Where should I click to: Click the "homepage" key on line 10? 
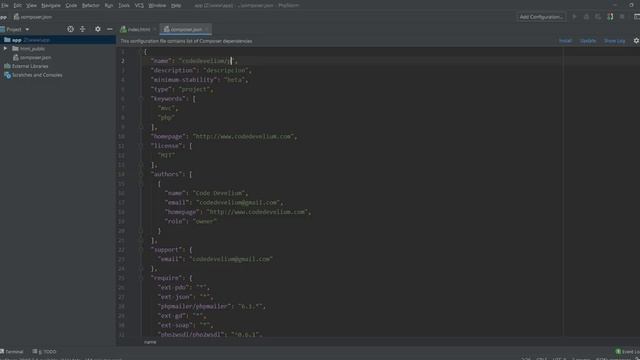pyautogui.click(x=168, y=136)
